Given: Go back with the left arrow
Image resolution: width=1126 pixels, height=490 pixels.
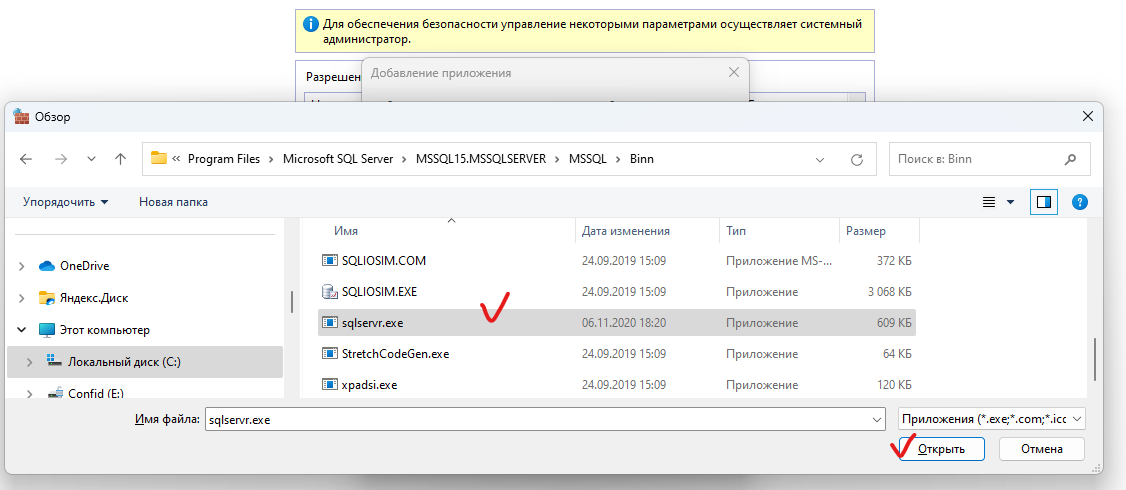Looking at the screenshot, I should click(x=26, y=160).
